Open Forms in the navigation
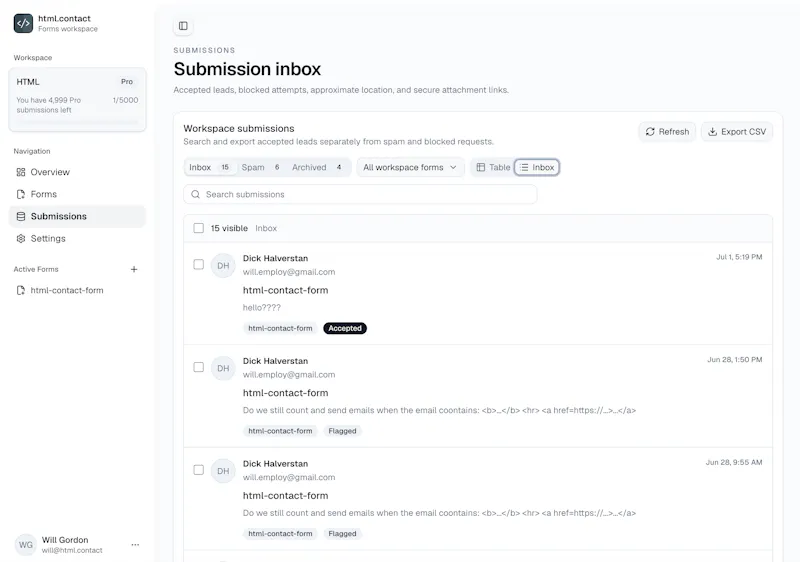This screenshot has height=562, width=800. click(x=77, y=194)
